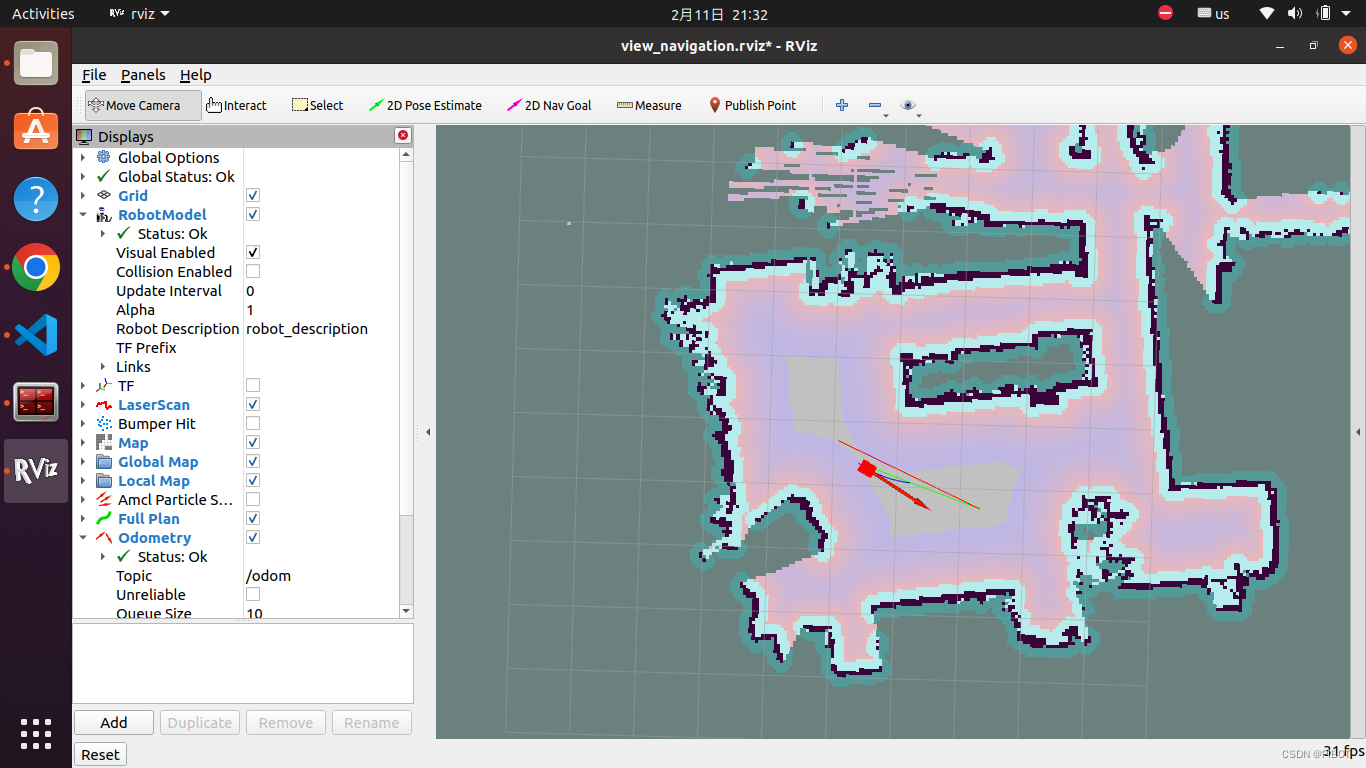Select the Move Camera tool
The height and width of the screenshot is (768, 1366).
143,105
